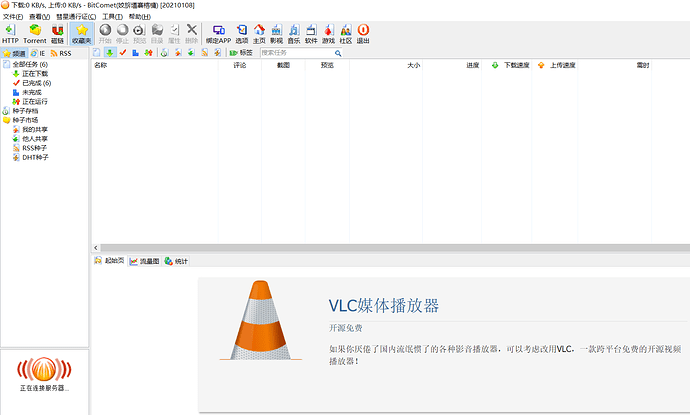
Task: Click the RSS torrents icon in filter bar
Action: 205,52
